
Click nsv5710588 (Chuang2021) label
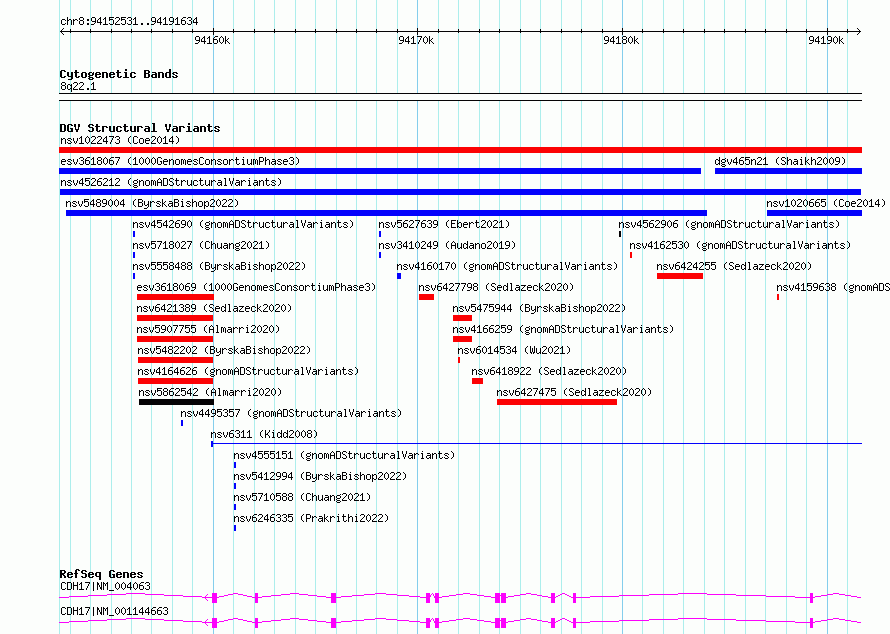click(x=302, y=497)
